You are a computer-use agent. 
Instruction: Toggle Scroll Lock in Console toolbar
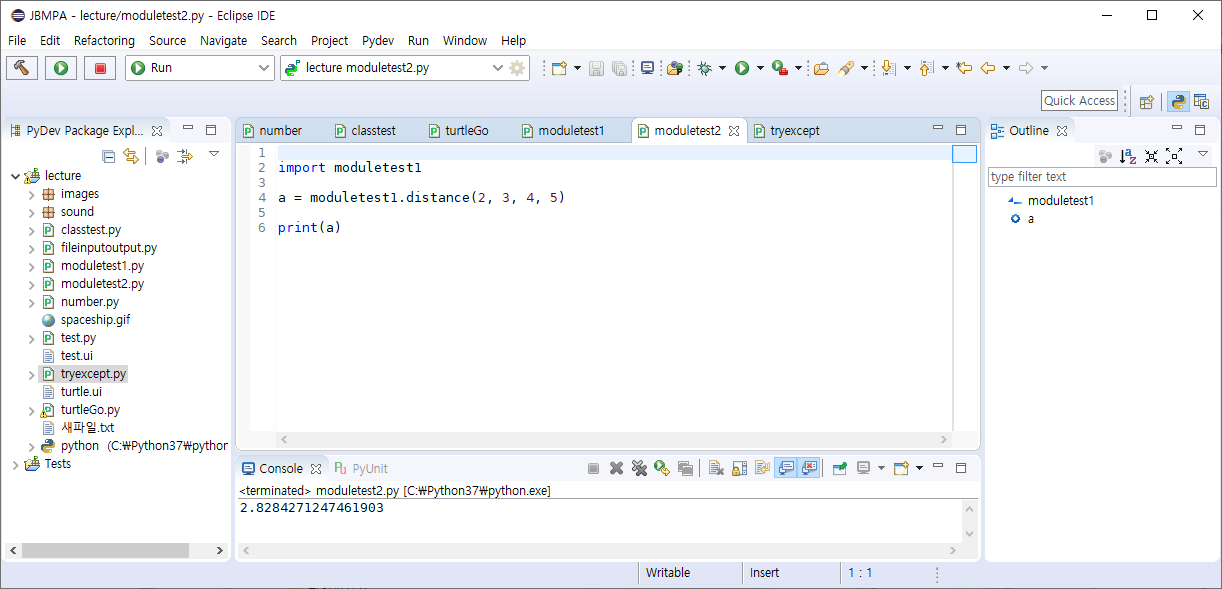[x=740, y=468]
